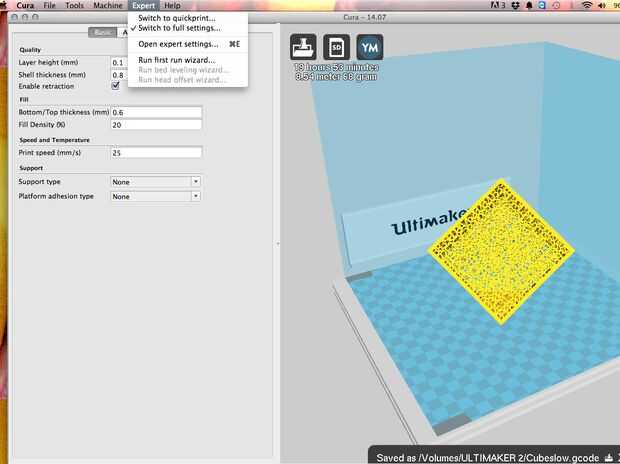Click the Print speed input field
620x464 pixels.
(156, 153)
